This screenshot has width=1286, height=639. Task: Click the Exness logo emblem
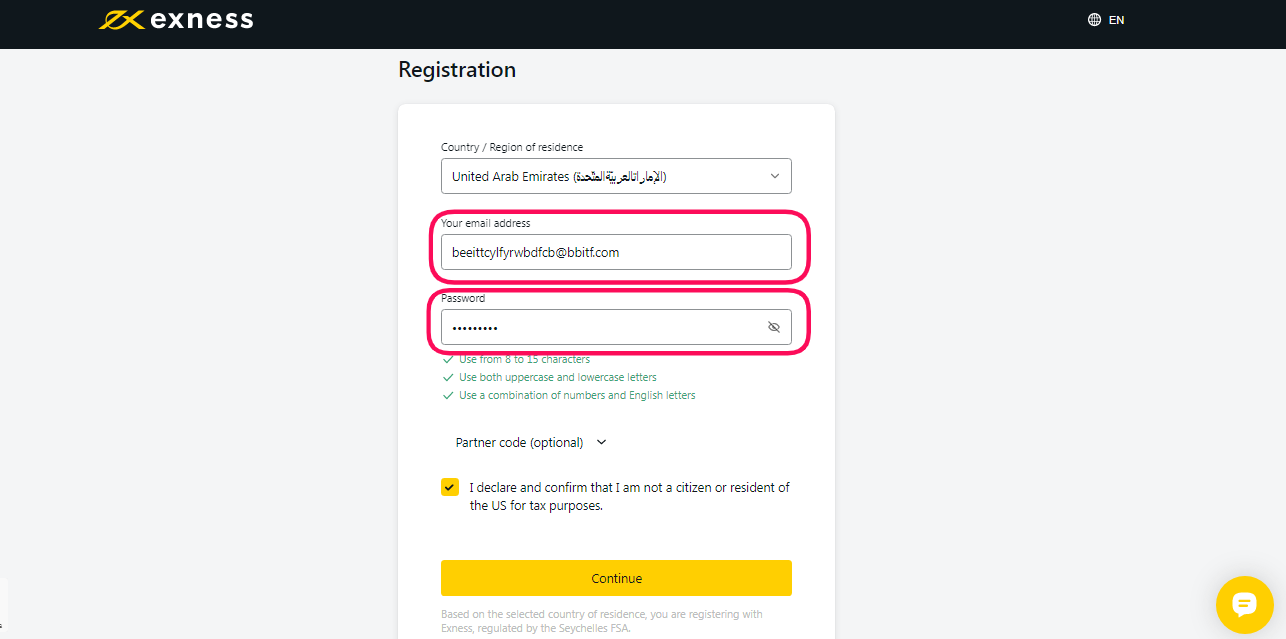(121, 20)
